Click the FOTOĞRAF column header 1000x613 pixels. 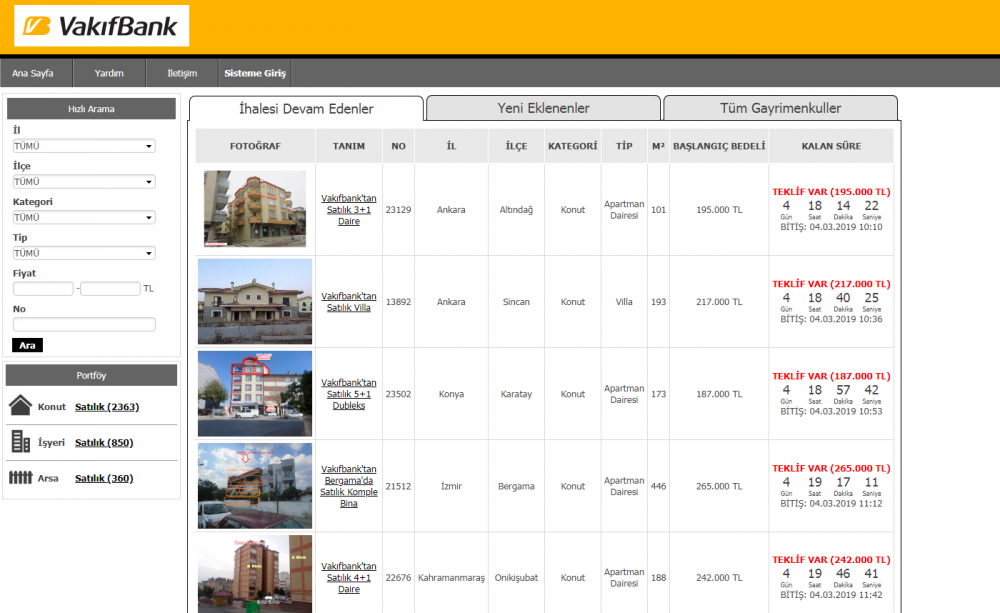coord(255,146)
